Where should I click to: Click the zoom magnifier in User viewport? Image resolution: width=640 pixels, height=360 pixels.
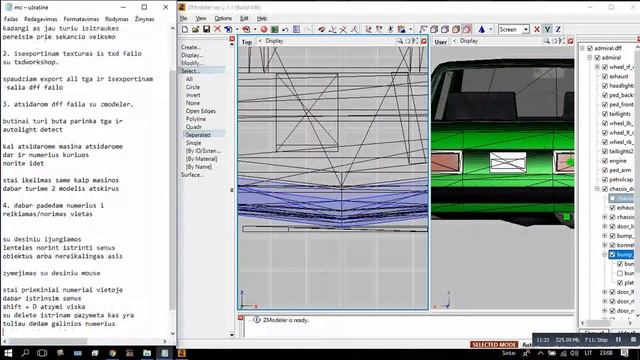click(547, 41)
